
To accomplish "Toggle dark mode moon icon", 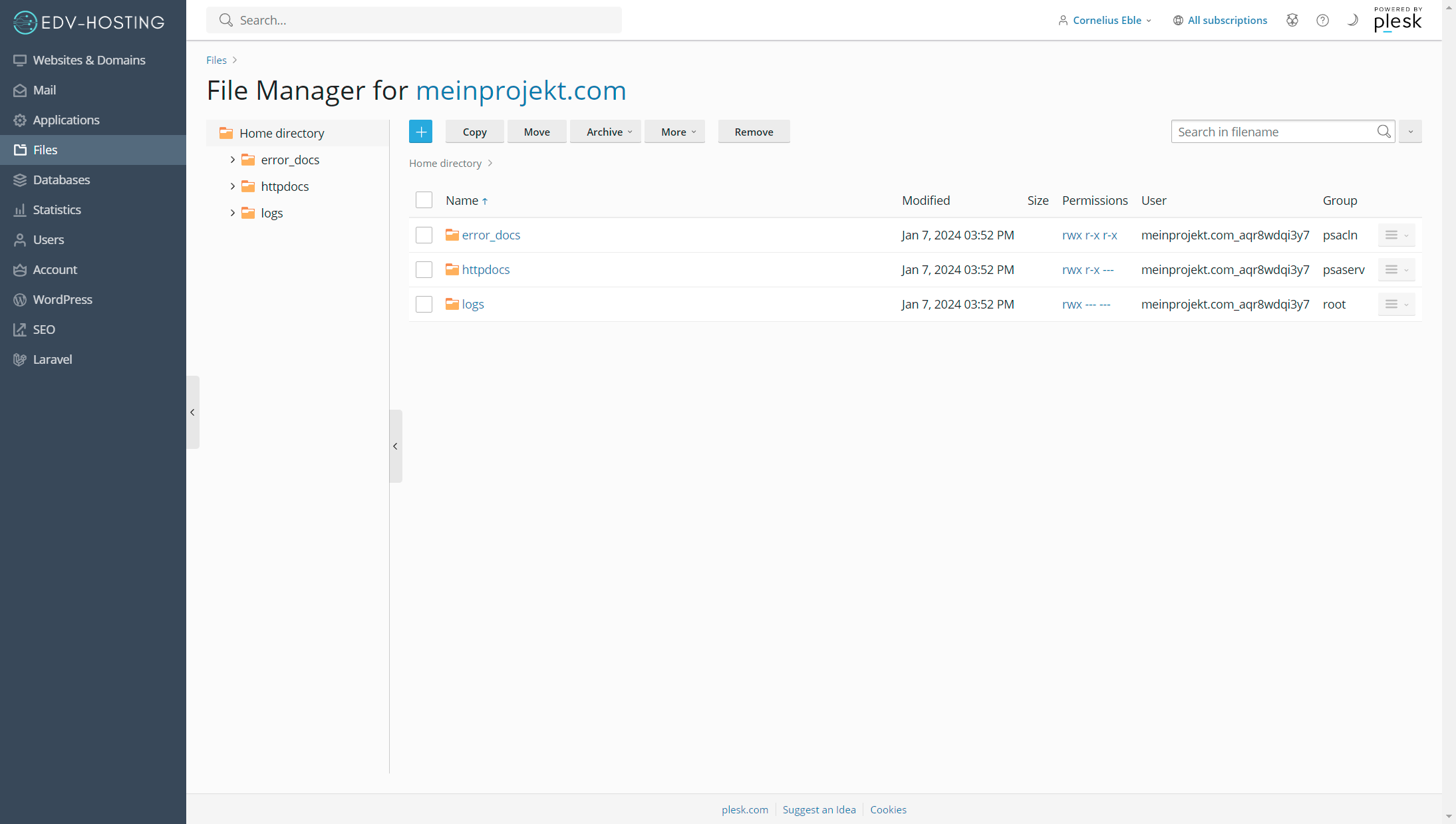I will [1352, 20].
